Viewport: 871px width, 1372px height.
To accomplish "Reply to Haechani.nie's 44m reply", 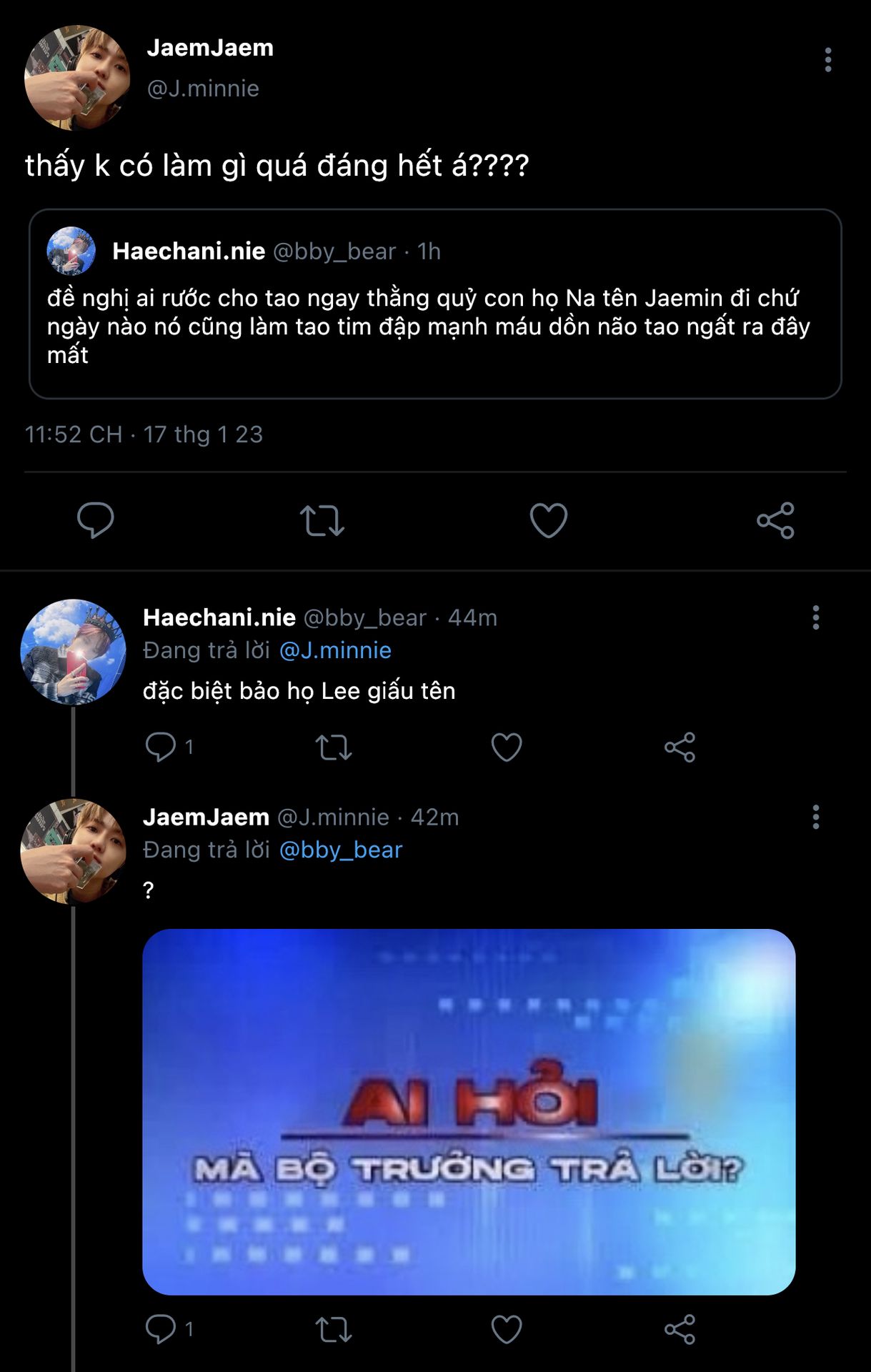I will pos(161,747).
